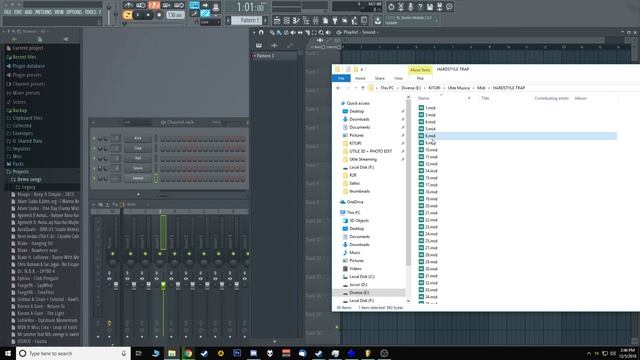The height and width of the screenshot is (360, 640).
Task: Mute the Kick channel with its green LED
Action: (94, 138)
